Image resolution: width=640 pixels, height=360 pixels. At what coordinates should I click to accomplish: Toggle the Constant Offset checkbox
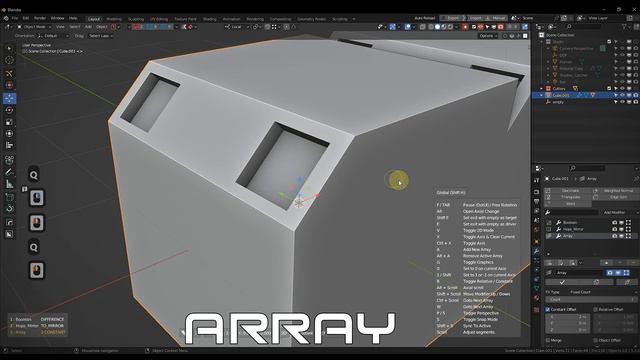(548, 309)
